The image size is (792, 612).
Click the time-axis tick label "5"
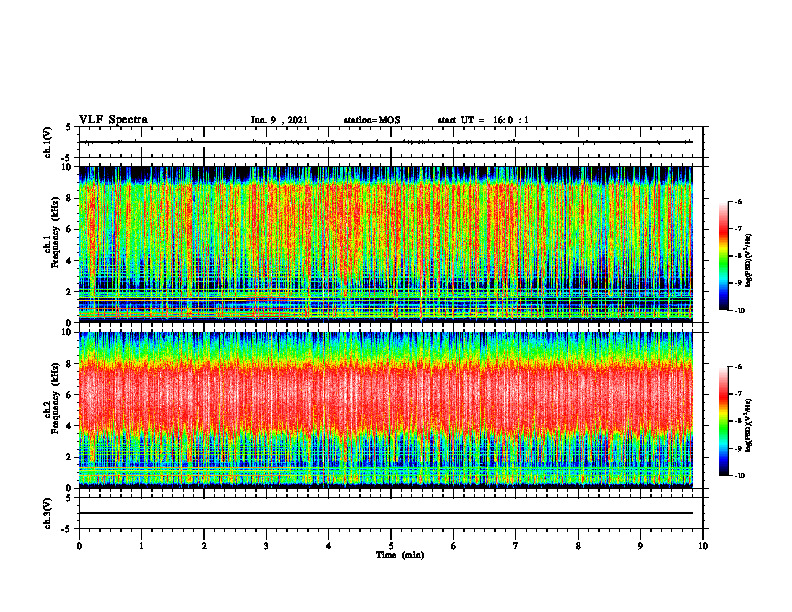coord(391,546)
